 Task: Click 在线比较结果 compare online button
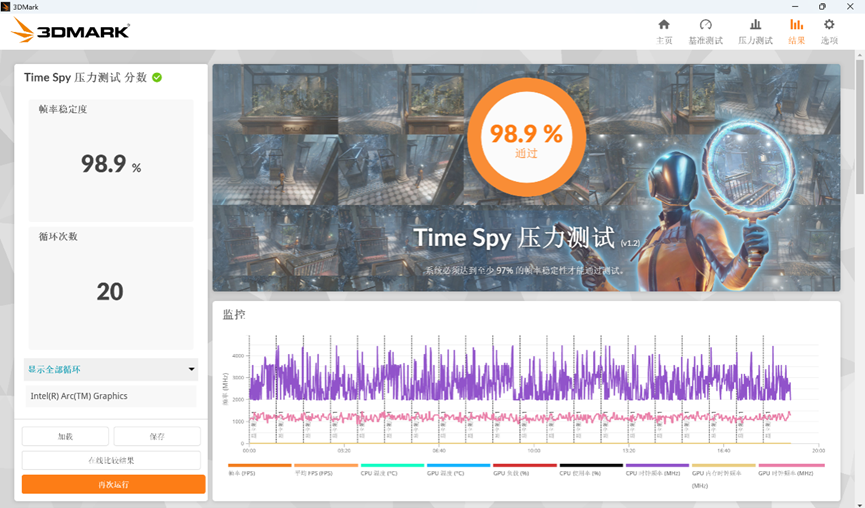pyautogui.click(x=111, y=460)
